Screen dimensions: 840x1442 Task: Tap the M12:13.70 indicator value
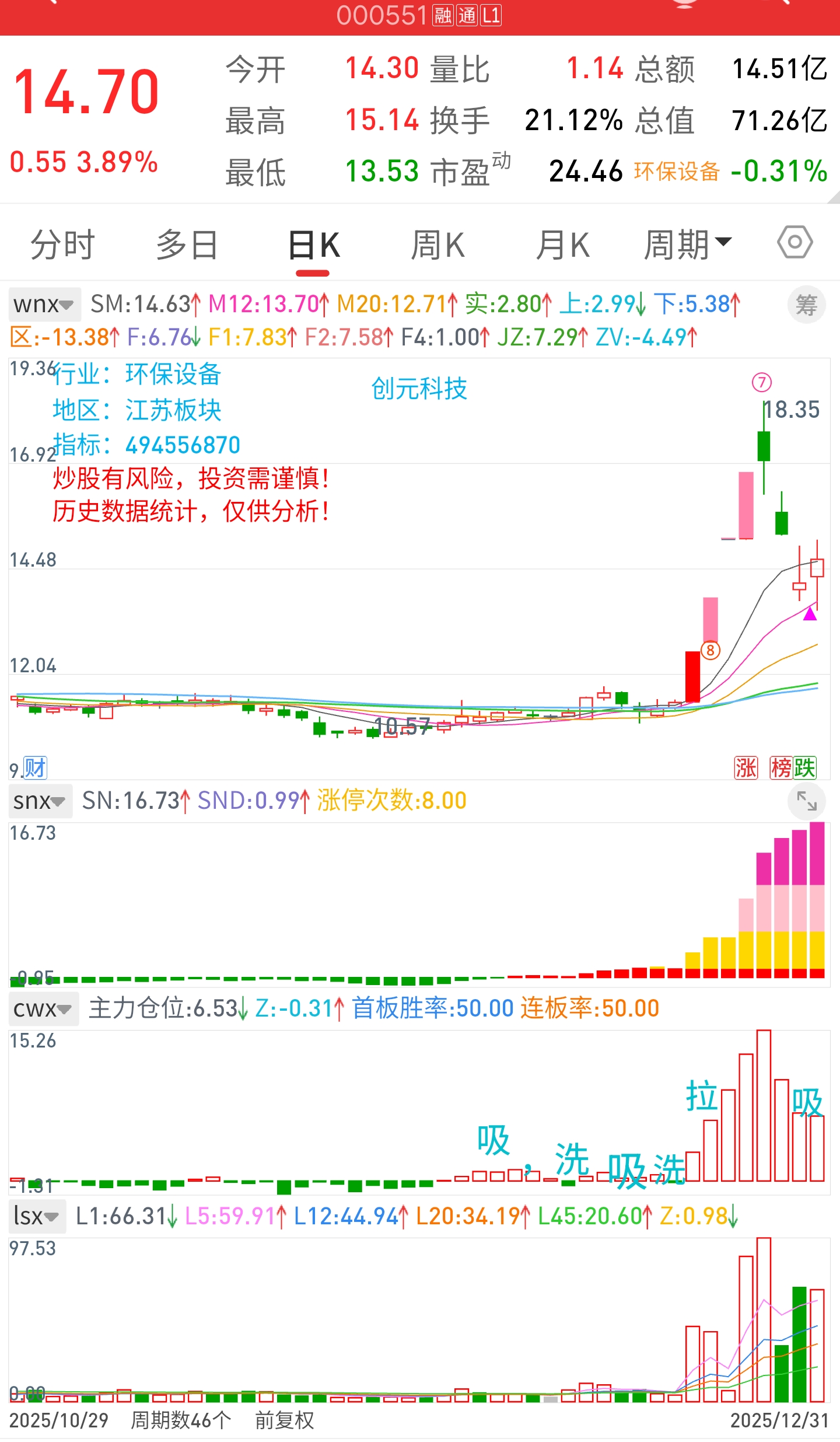tap(269, 304)
